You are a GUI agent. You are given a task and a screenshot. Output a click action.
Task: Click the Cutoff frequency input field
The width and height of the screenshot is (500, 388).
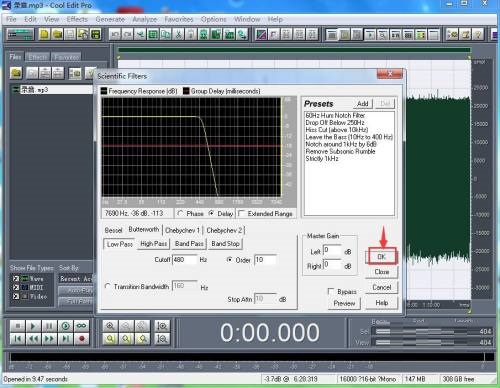pyautogui.click(x=185, y=260)
